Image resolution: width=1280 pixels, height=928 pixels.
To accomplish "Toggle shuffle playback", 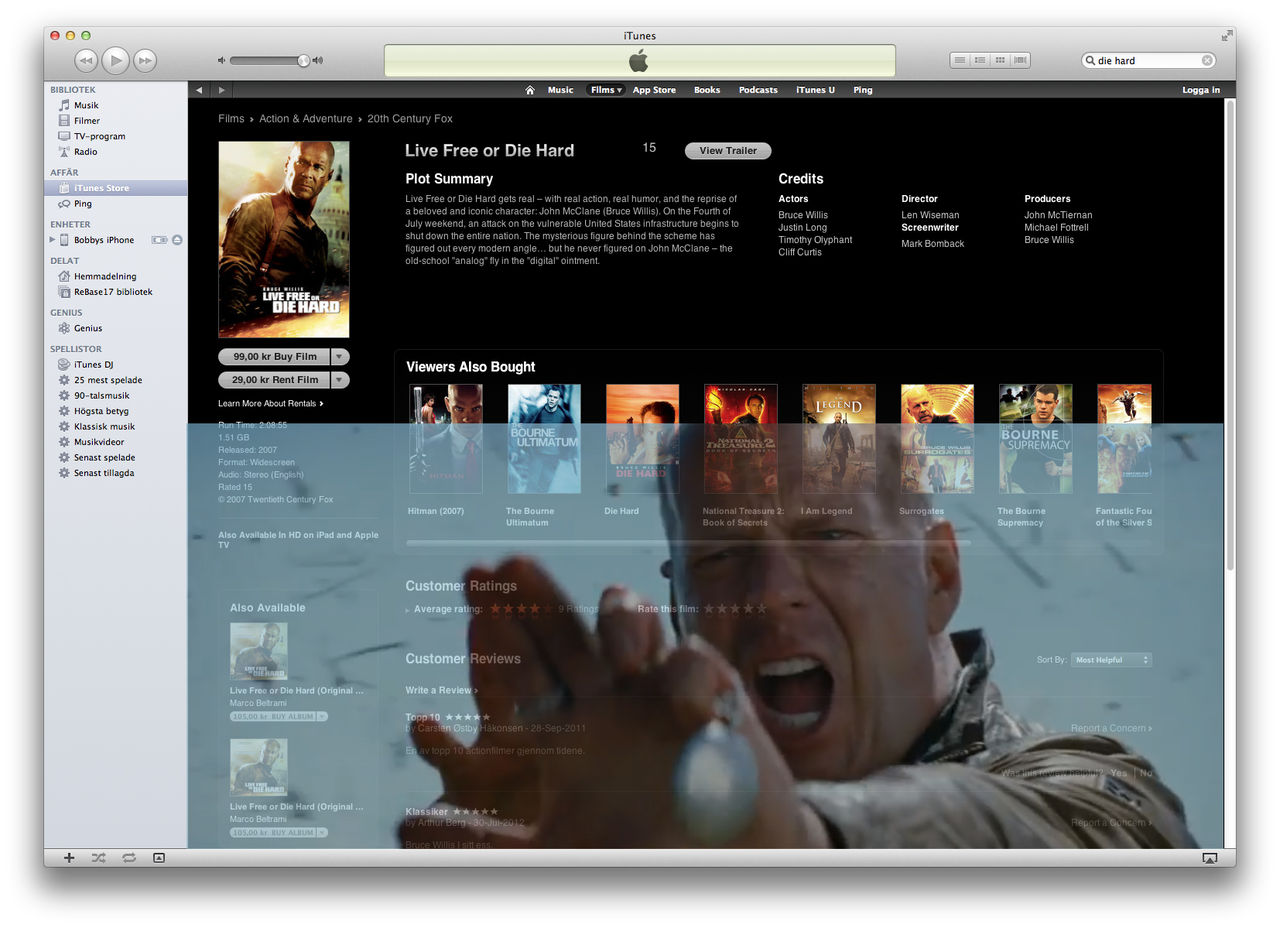I will (x=98, y=858).
